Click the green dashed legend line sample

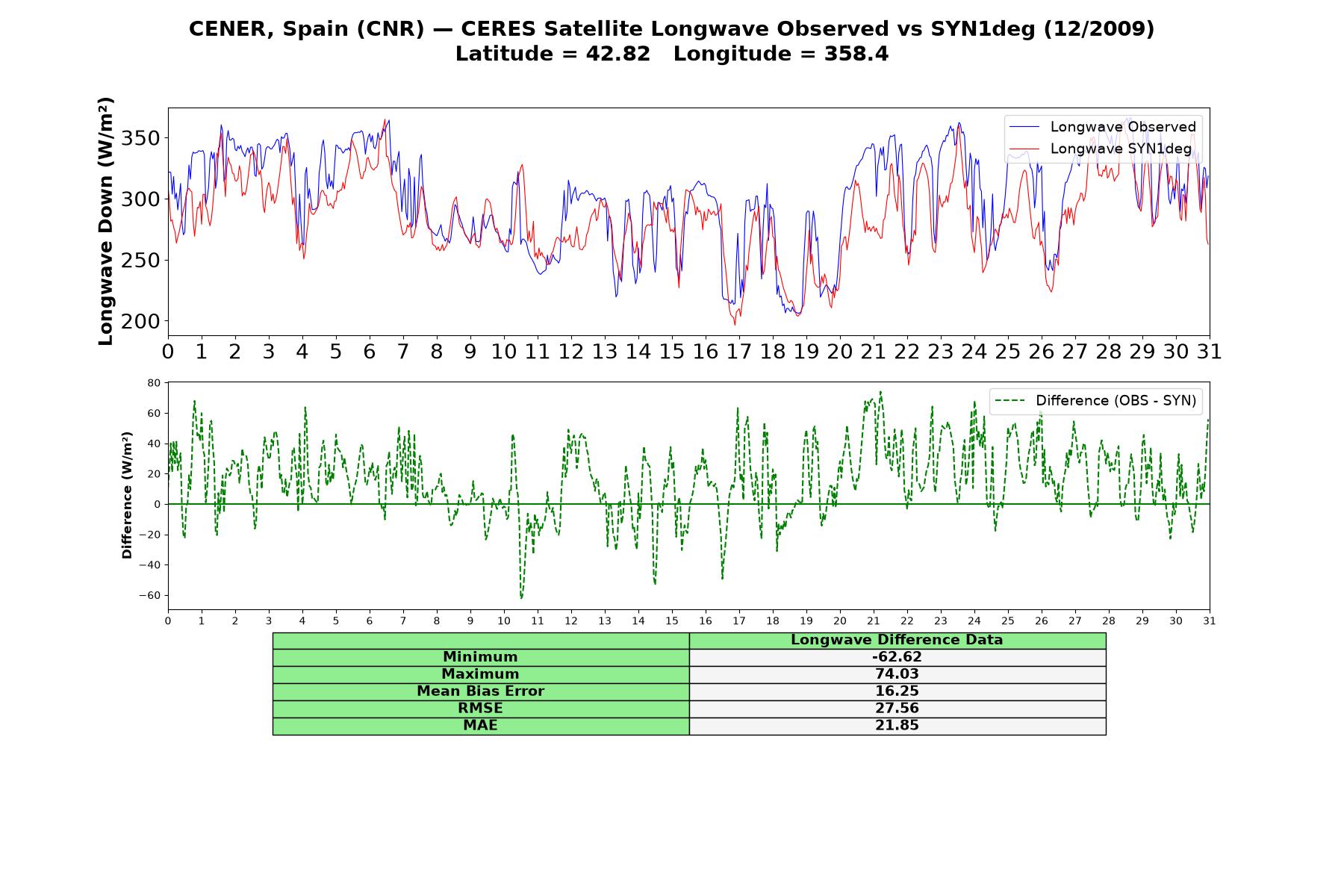pos(1011,402)
